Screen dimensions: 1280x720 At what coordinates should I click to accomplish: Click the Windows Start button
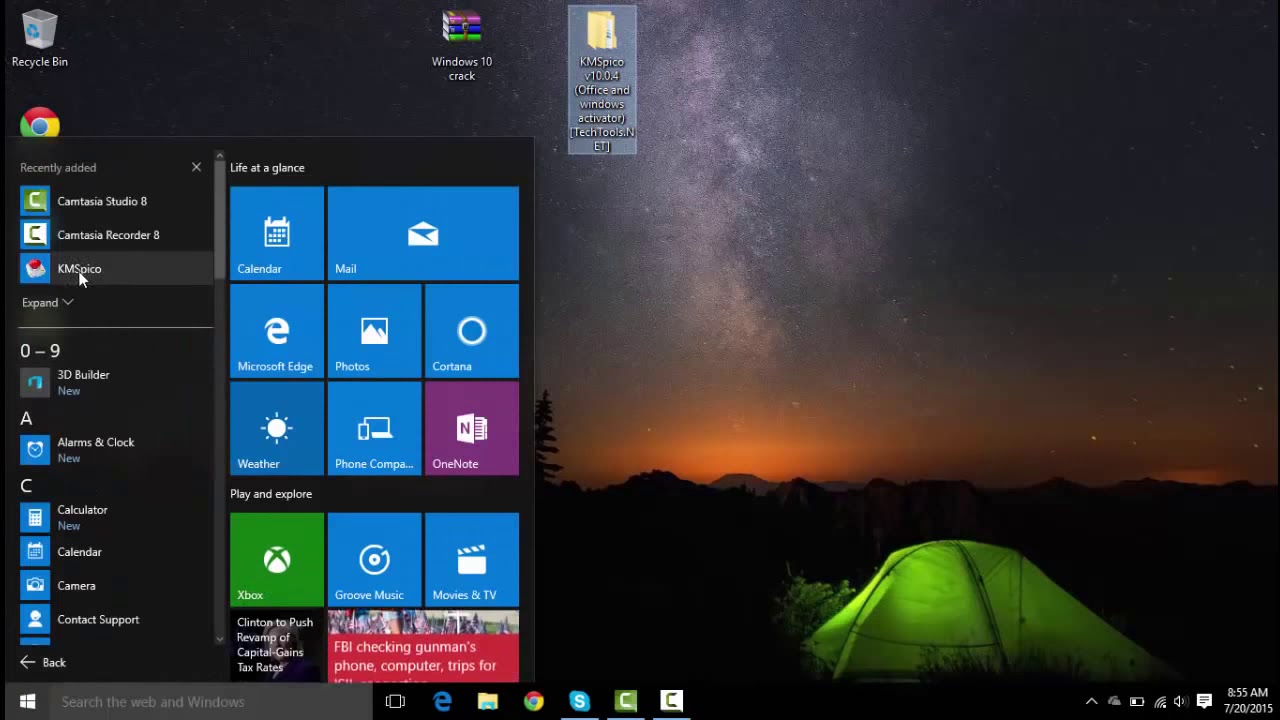(x=27, y=701)
